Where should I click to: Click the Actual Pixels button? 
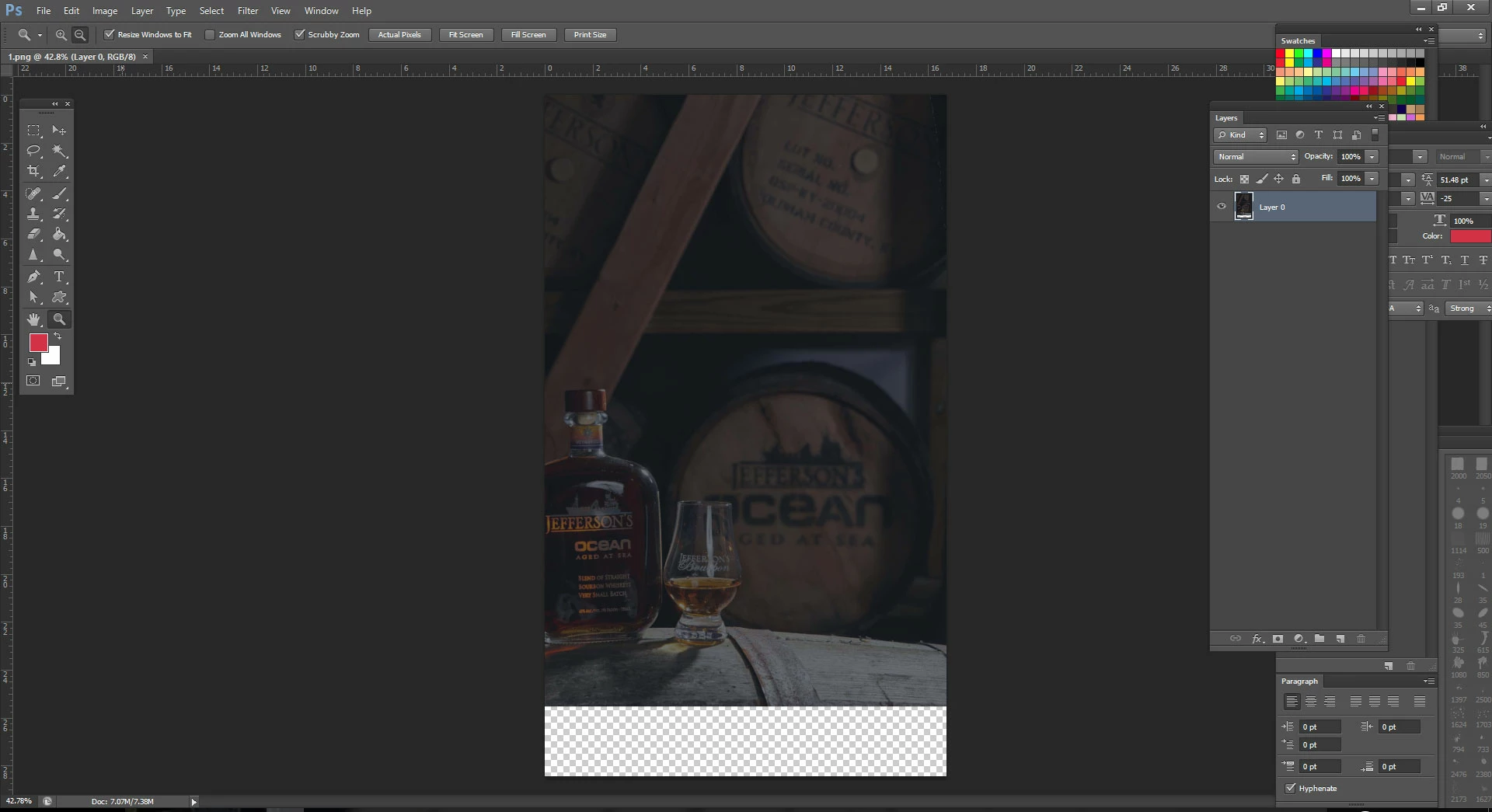(x=399, y=35)
